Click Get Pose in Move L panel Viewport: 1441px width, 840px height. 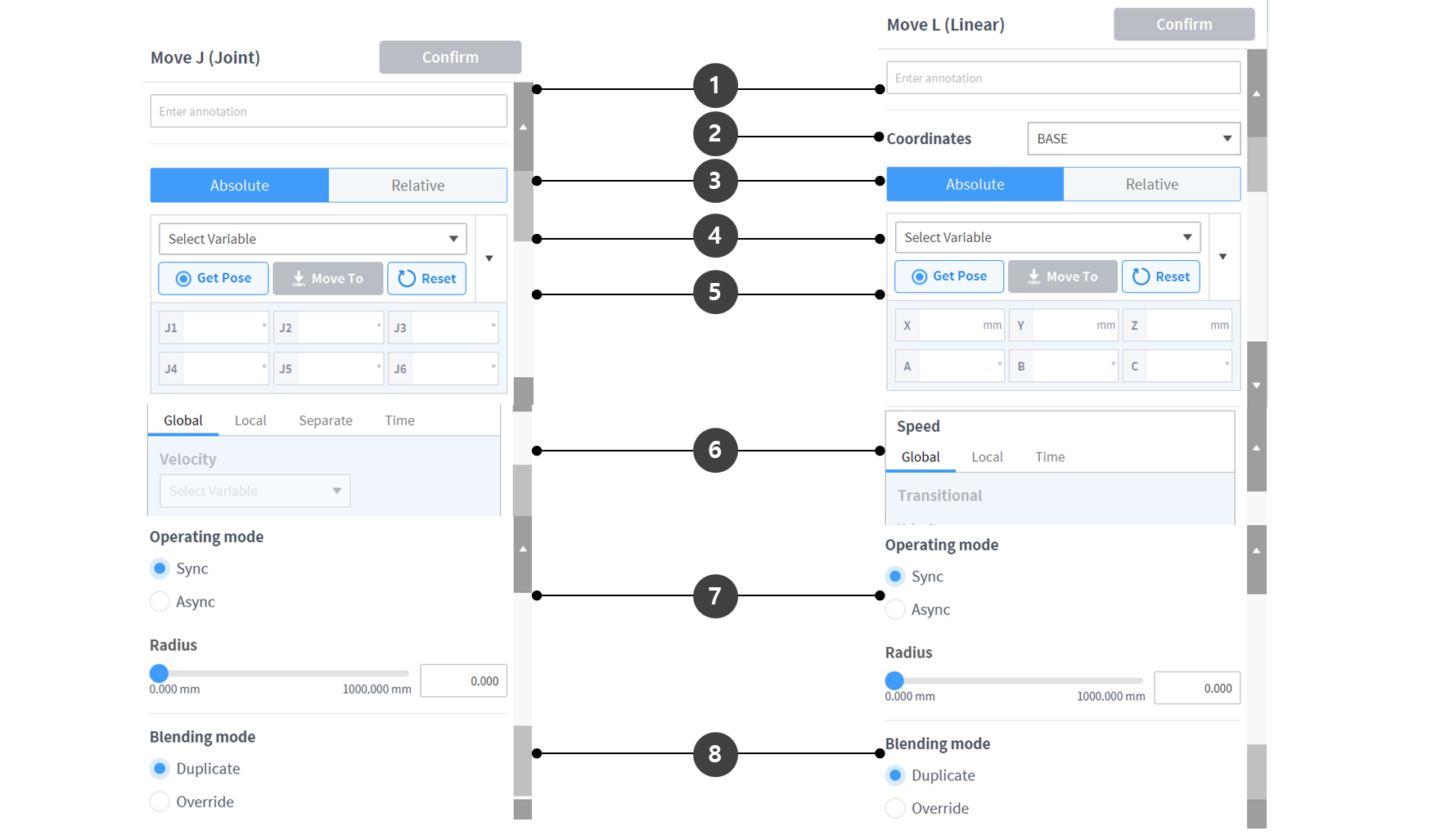click(949, 276)
